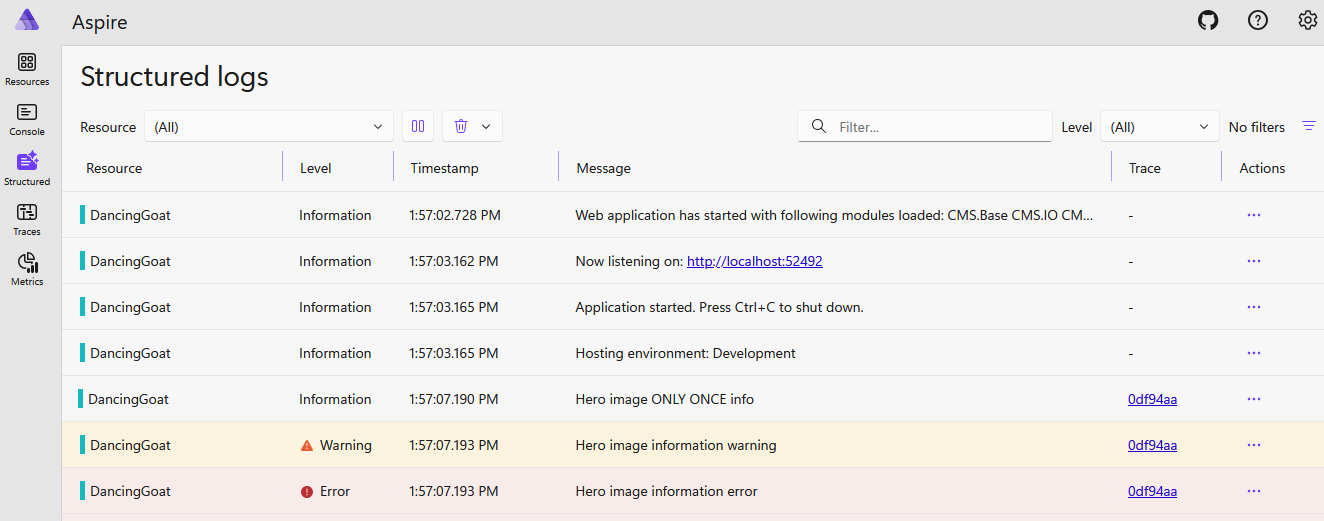Click the Structured logs page heading

tap(174, 76)
